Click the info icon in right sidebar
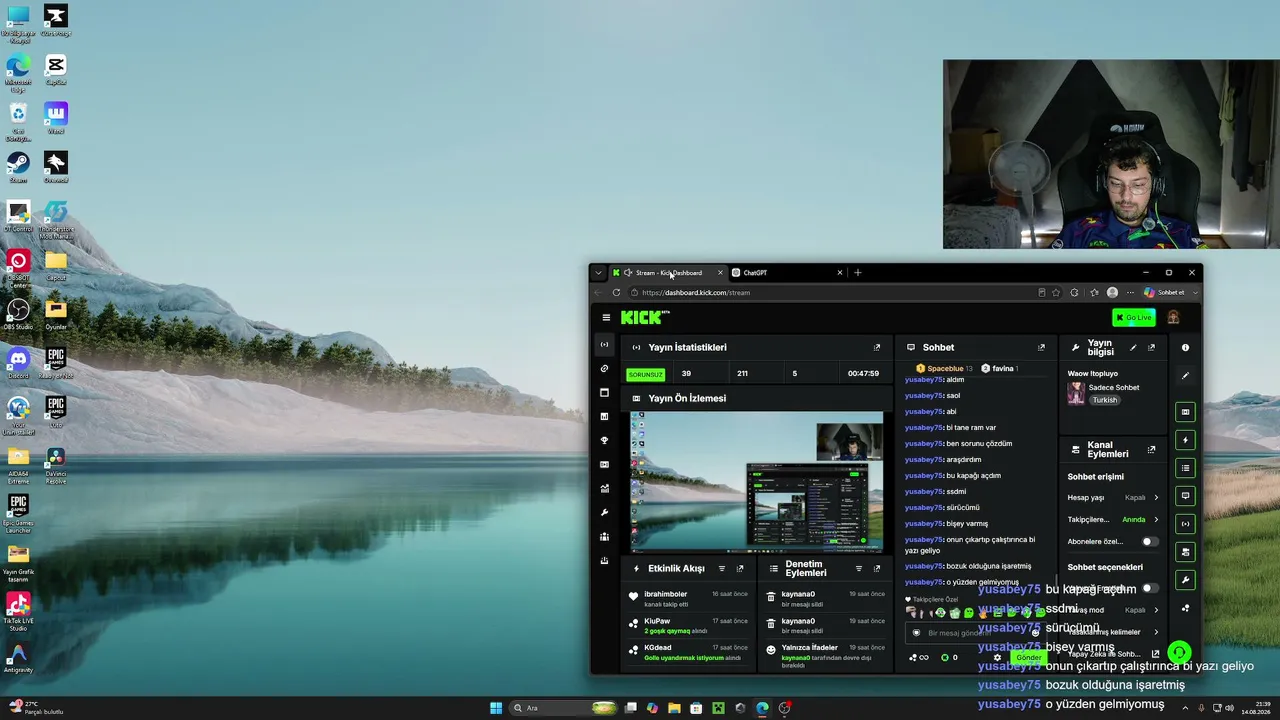The height and width of the screenshot is (720, 1280). (1185, 348)
